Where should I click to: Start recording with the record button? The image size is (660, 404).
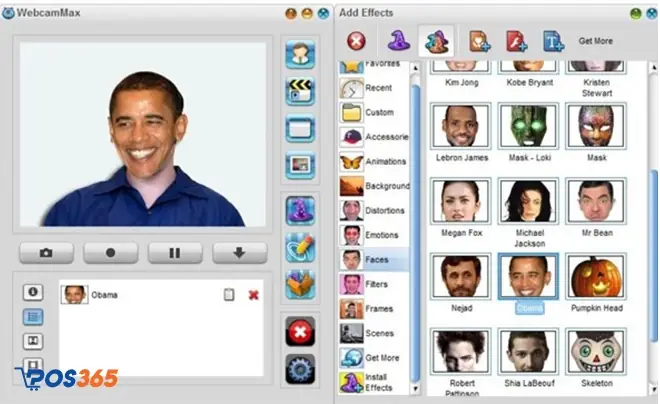click(x=111, y=253)
